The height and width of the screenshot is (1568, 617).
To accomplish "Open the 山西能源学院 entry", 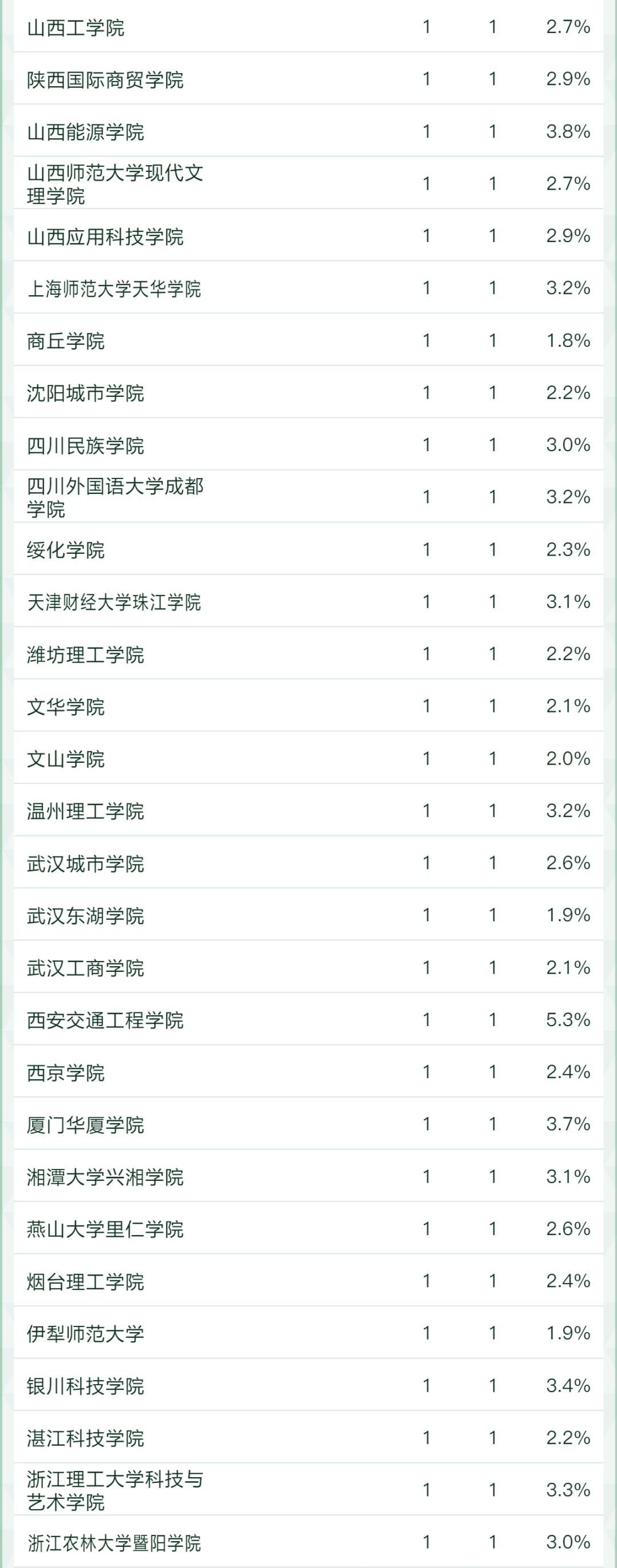I will click(x=85, y=132).
